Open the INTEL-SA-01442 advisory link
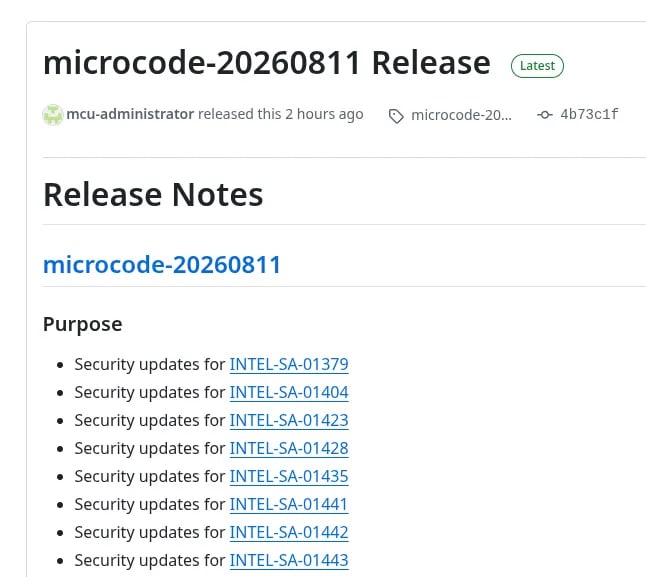The height and width of the screenshot is (577, 646). [x=289, y=533]
